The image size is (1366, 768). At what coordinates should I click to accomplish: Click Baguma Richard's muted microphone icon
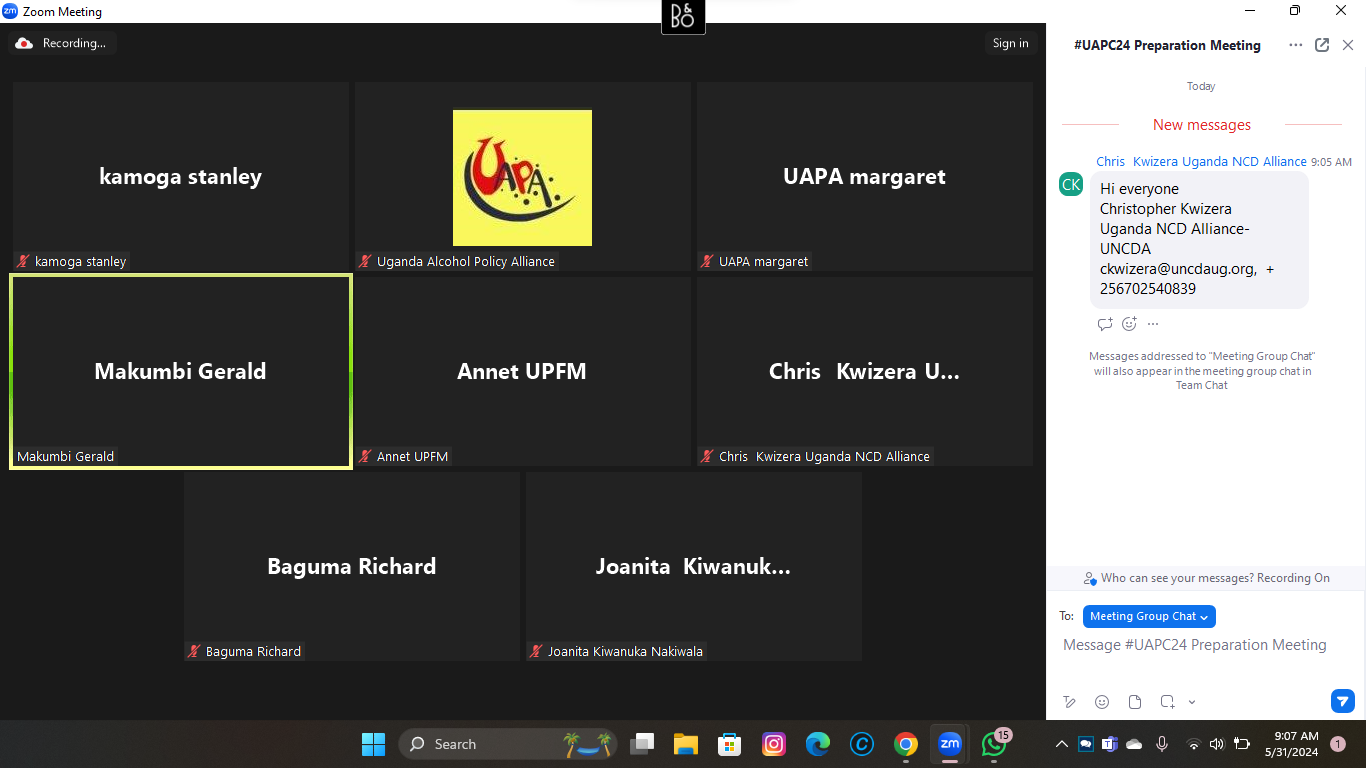point(195,652)
